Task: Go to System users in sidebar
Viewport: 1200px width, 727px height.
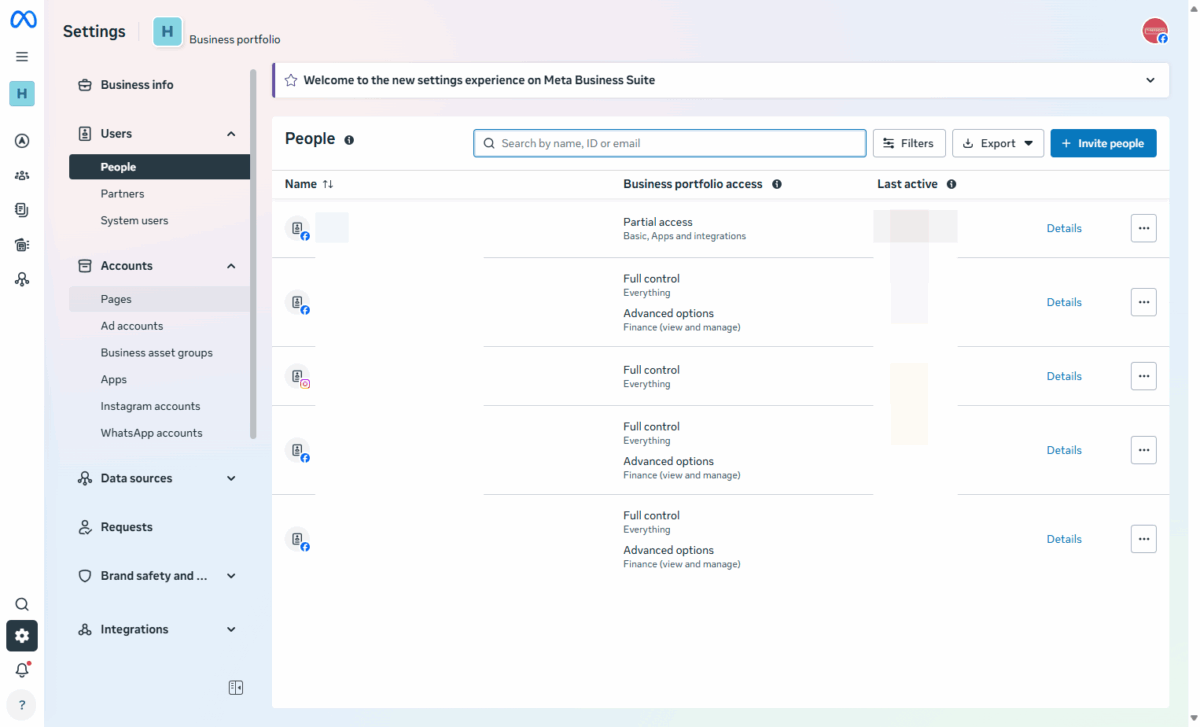Action: coord(134,221)
